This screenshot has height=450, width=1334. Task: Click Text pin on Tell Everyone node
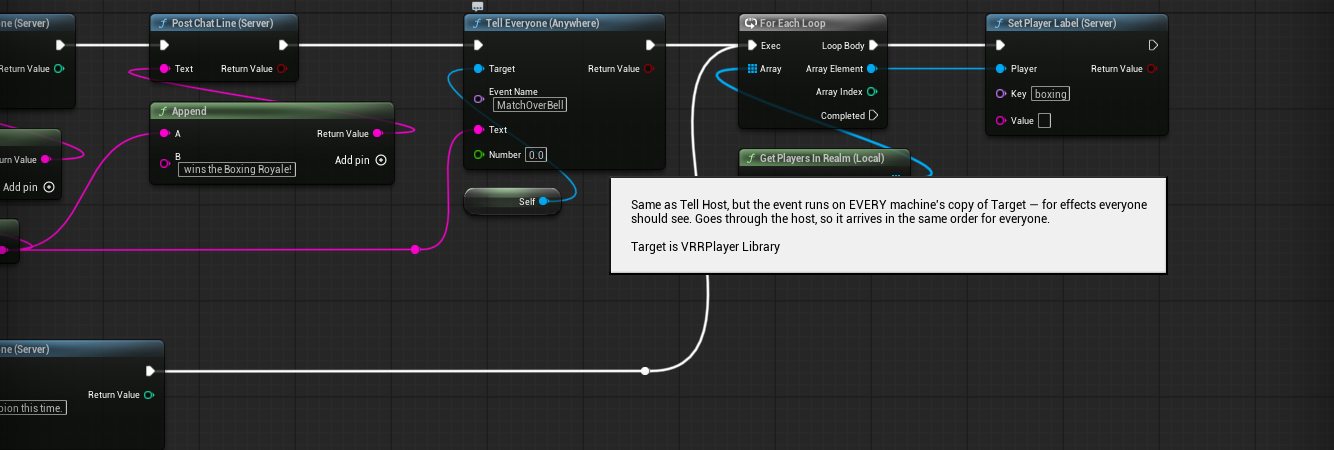click(x=478, y=130)
